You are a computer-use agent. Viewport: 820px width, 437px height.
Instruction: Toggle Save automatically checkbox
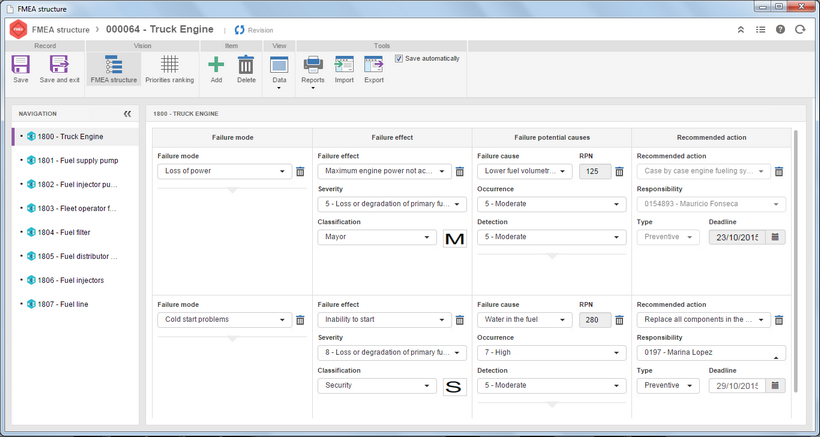click(x=399, y=59)
